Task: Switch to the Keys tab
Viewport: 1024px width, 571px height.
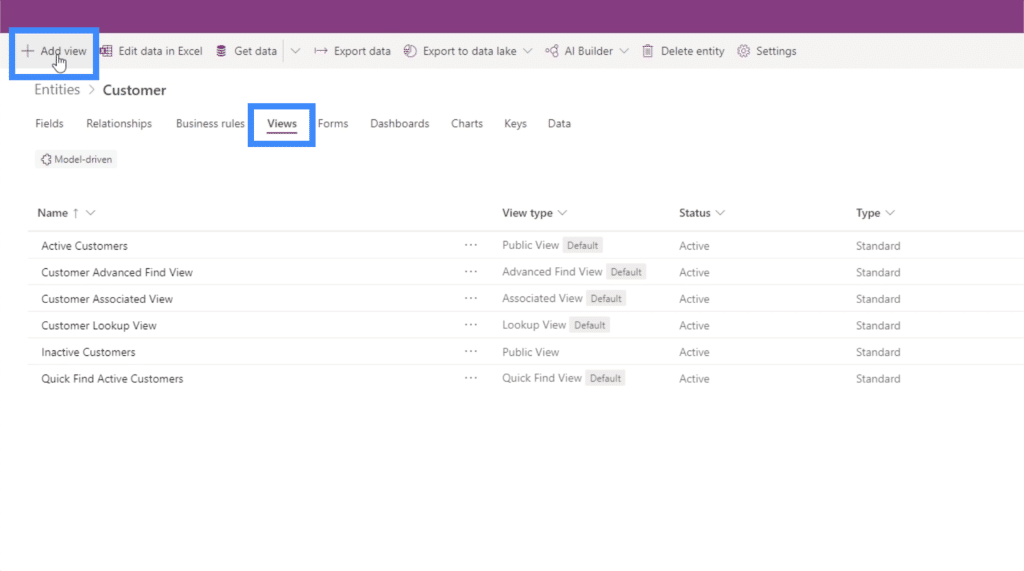Action: click(515, 123)
